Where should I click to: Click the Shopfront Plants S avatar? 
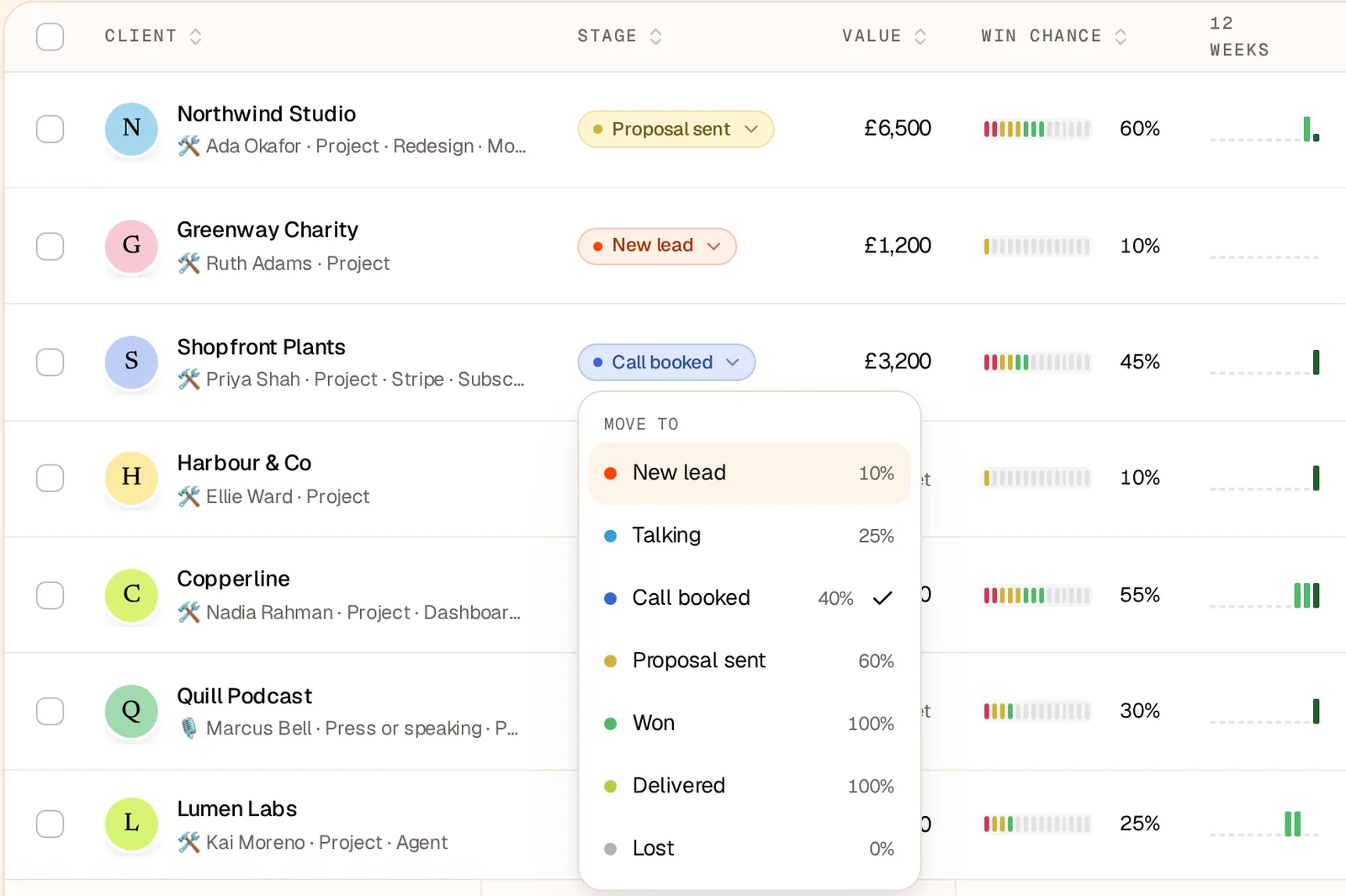131,362
